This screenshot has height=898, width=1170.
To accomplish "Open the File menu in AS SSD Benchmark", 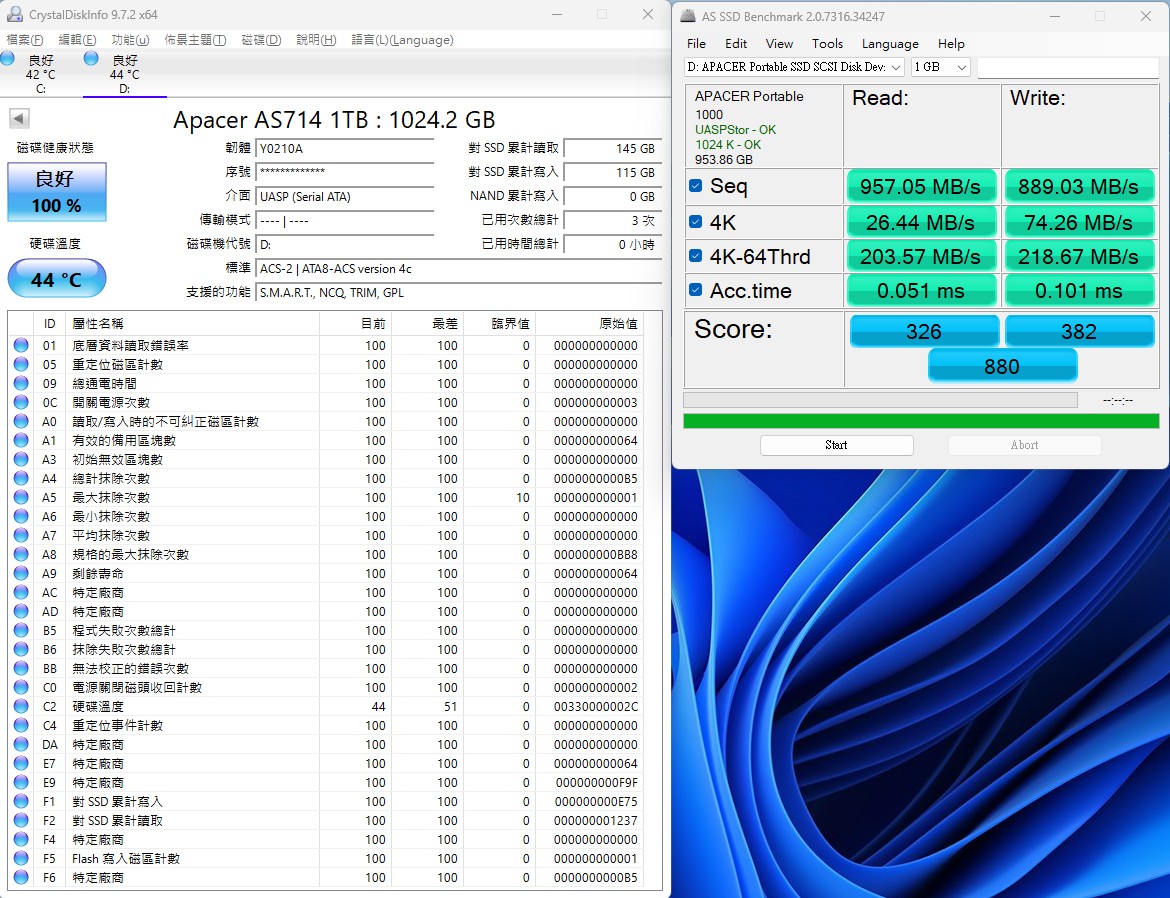I will pos(696,43).
